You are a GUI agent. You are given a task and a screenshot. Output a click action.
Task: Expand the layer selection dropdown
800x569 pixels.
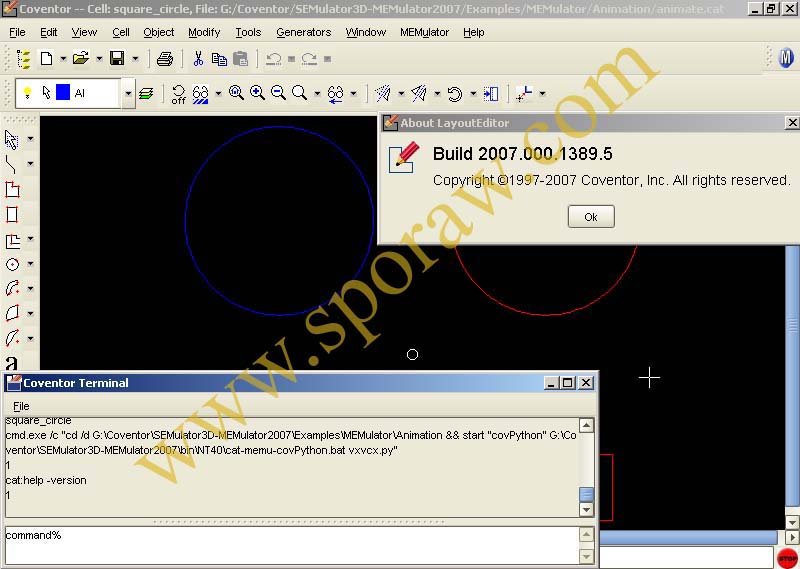[128, 93]
